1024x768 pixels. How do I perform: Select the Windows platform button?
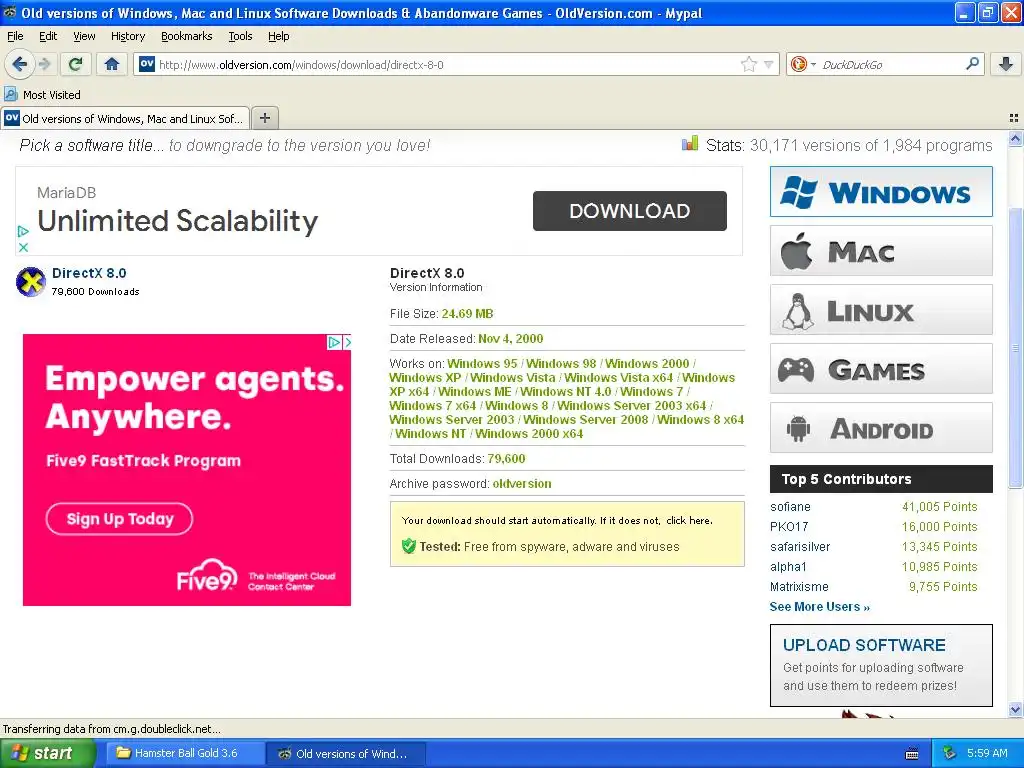point(881,191)
